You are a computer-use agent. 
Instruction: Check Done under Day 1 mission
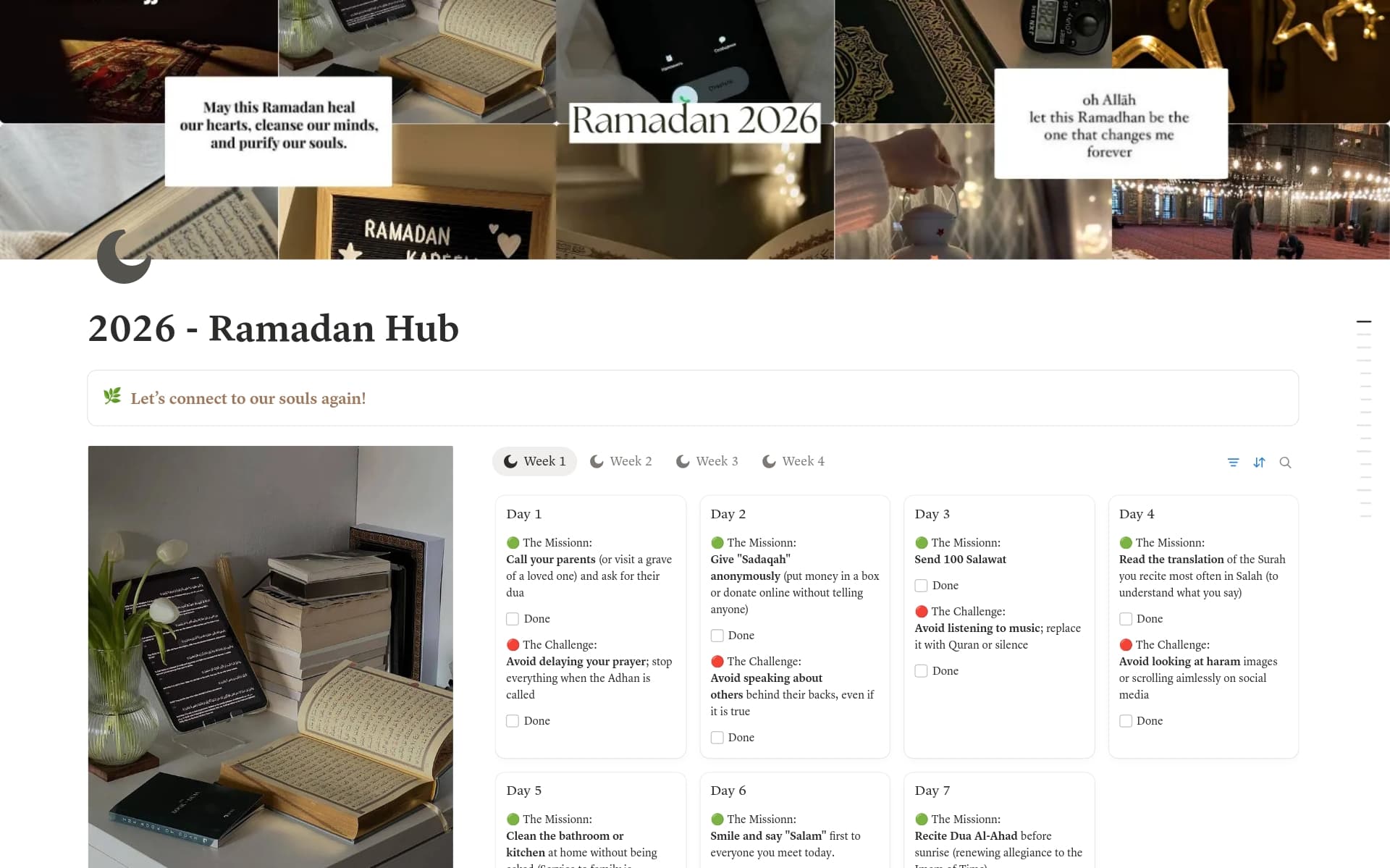tap(513, 619)
